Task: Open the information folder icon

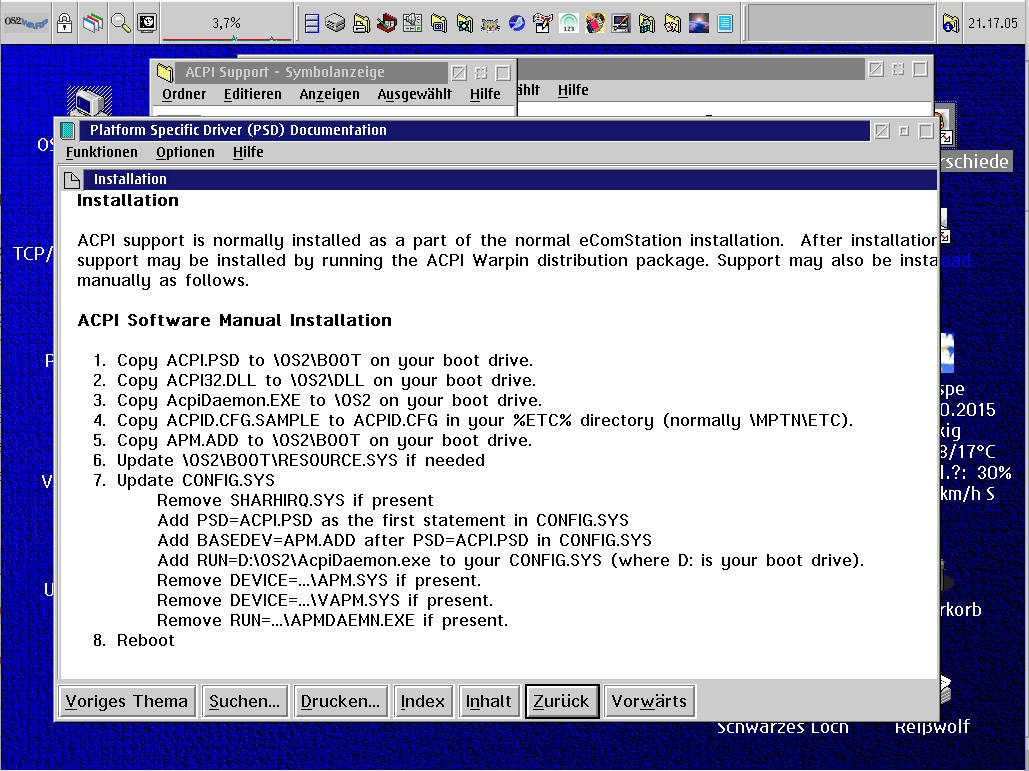Action: pos(950,24)
